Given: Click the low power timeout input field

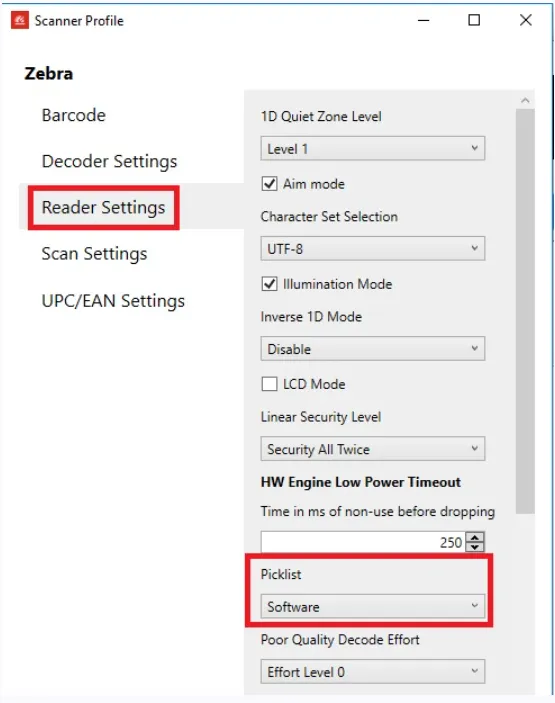Looking at the screenshot, I should click(363, 542).
